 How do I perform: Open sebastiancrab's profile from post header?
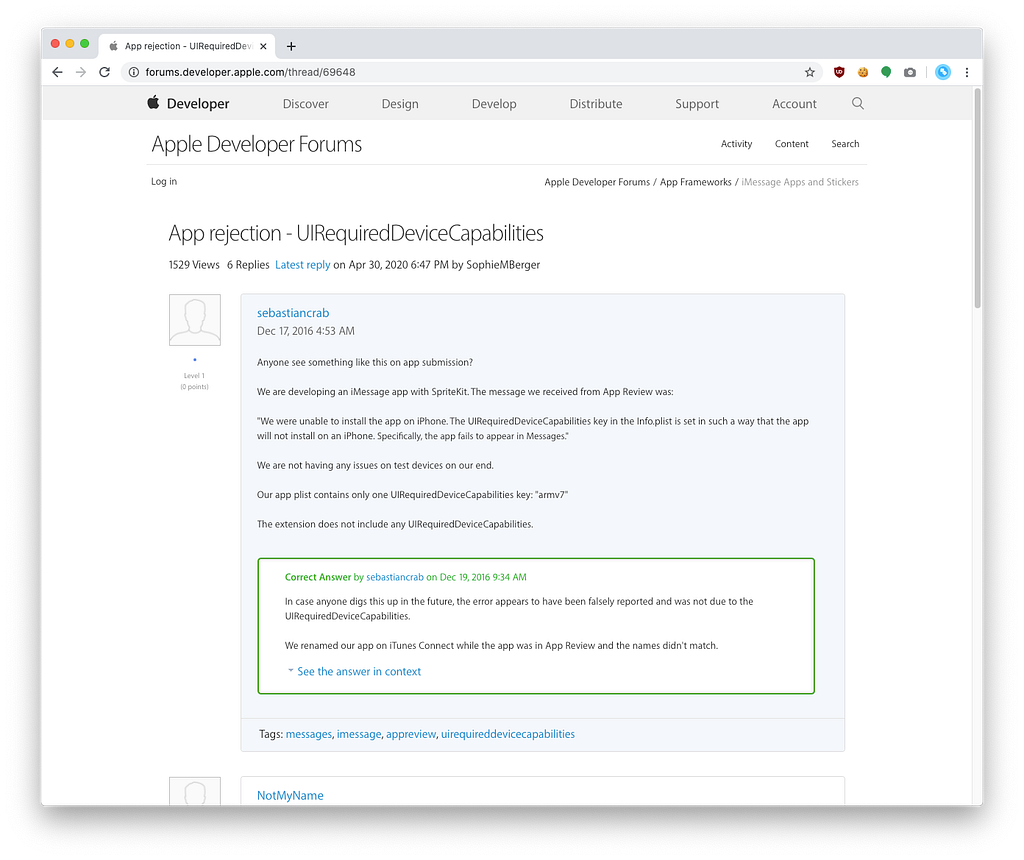(x=293, y=313)
